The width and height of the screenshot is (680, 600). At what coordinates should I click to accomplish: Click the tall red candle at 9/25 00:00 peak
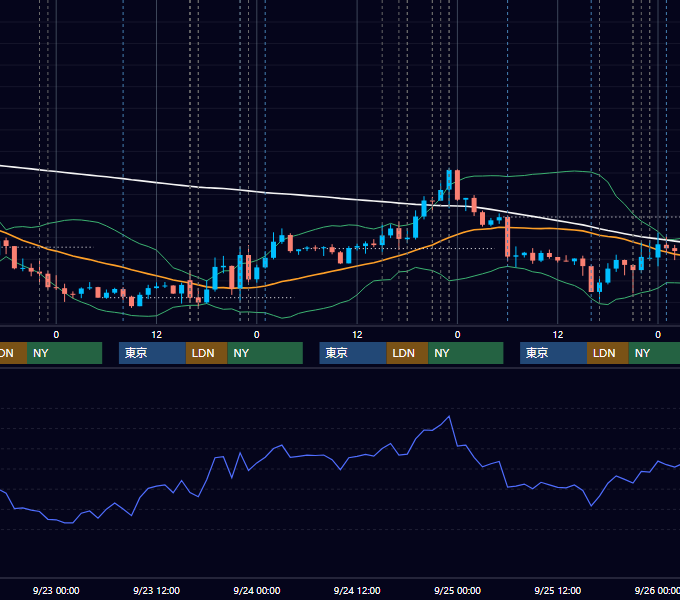coord(458,185)
